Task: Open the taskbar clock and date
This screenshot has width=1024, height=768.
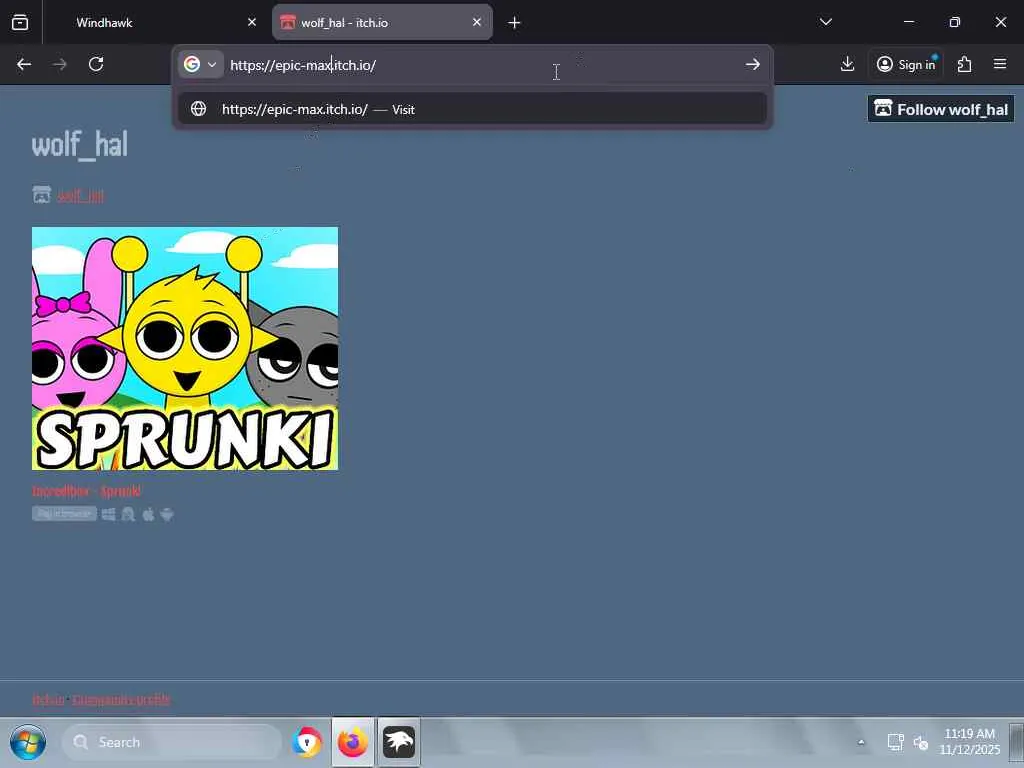Action: 970,742
